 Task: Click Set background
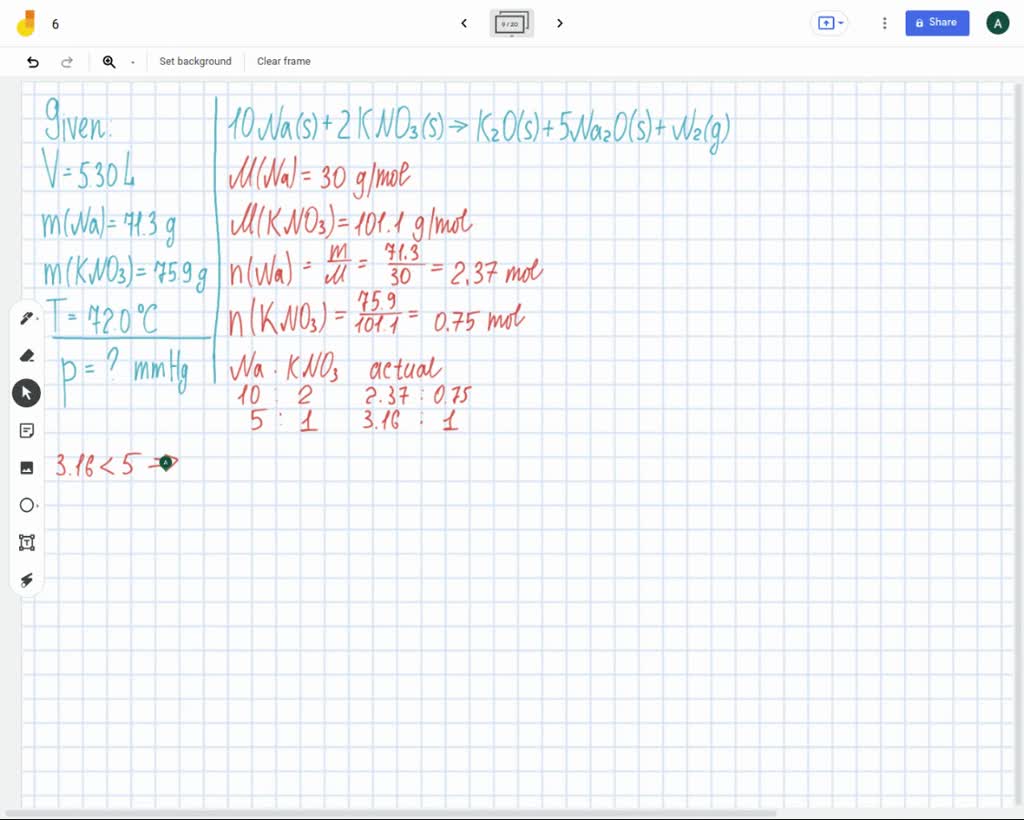coord(195,61)
